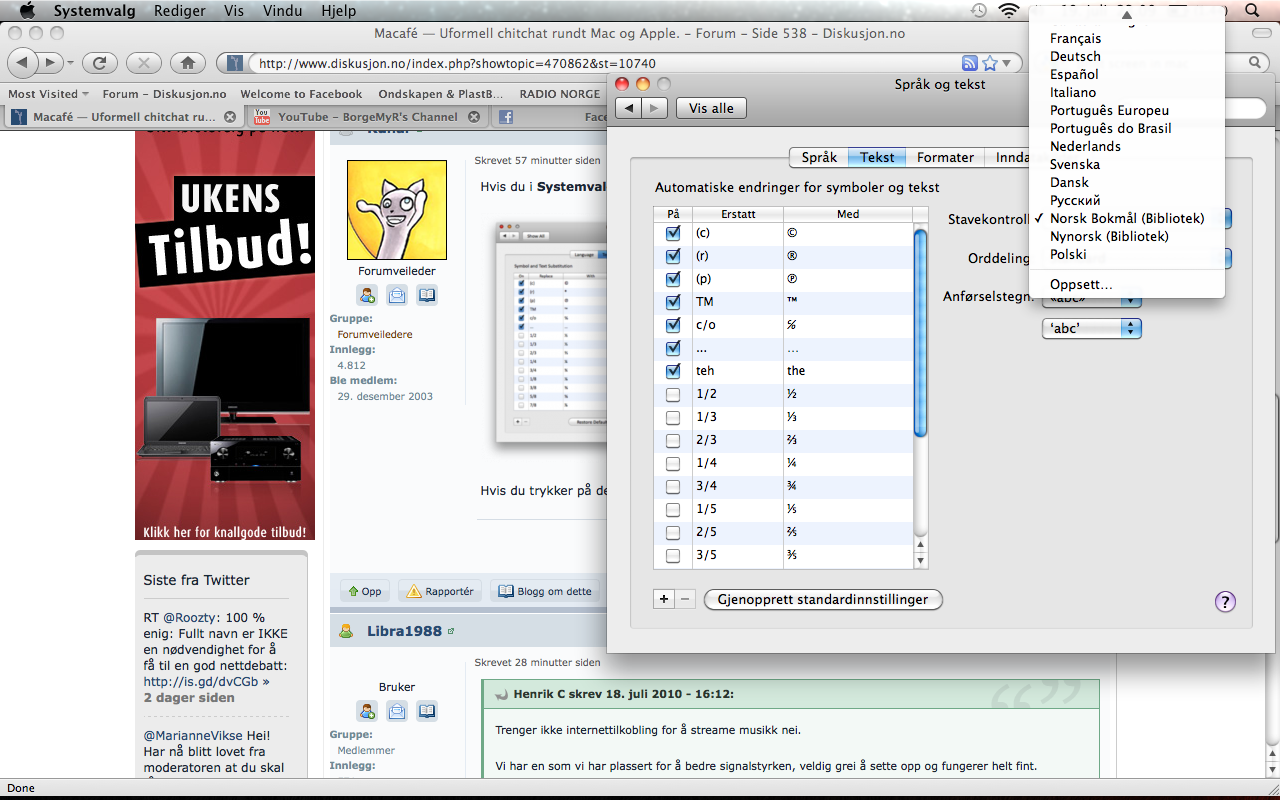This screenshot has height=800, width=1280.
Task: Close the Macafé Firefox tab
Action: click(230, 117)
